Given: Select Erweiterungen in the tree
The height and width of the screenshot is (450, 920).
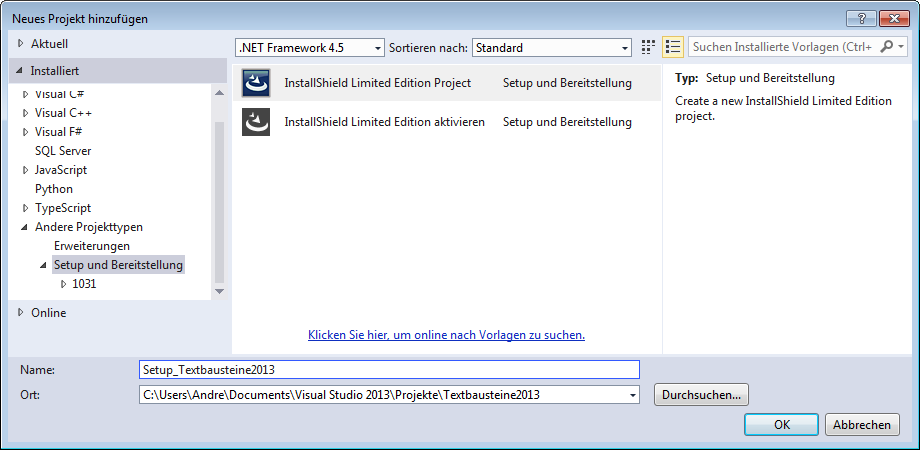Looking at the screenshot, I should [92, 246].
